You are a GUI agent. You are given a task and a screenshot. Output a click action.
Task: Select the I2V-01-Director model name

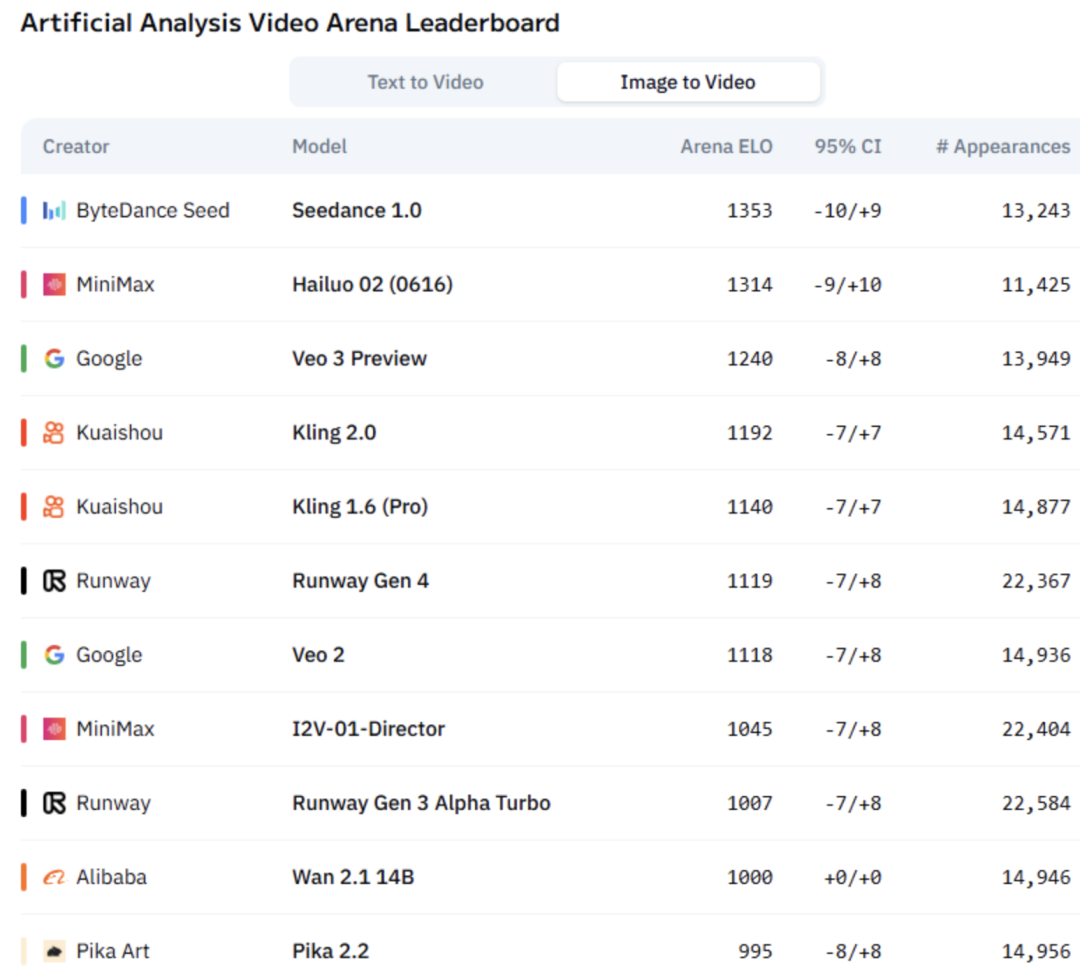point(368,729)
